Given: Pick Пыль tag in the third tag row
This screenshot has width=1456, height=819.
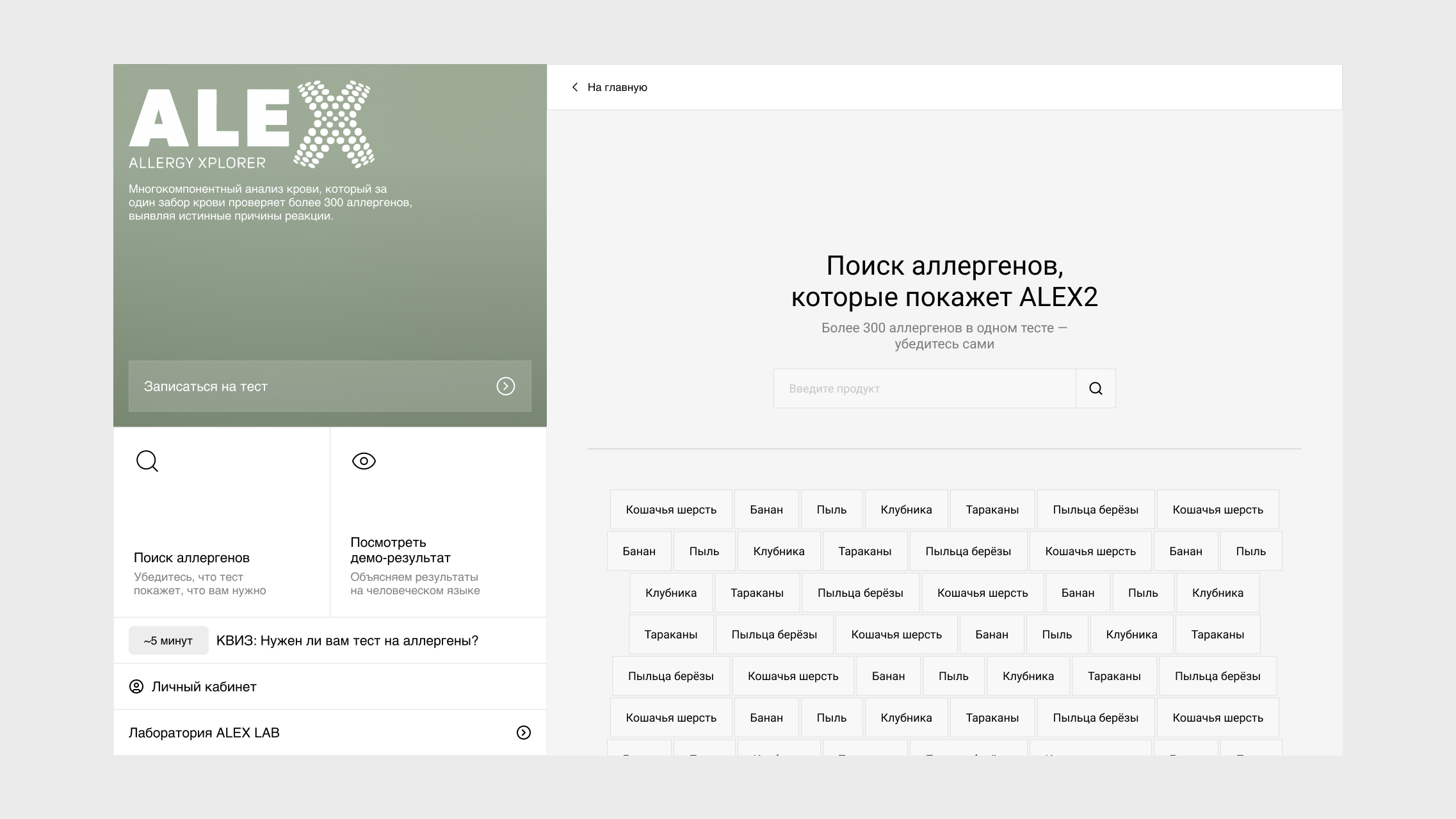Looking at the screenshot, I should click(1143, 593).
